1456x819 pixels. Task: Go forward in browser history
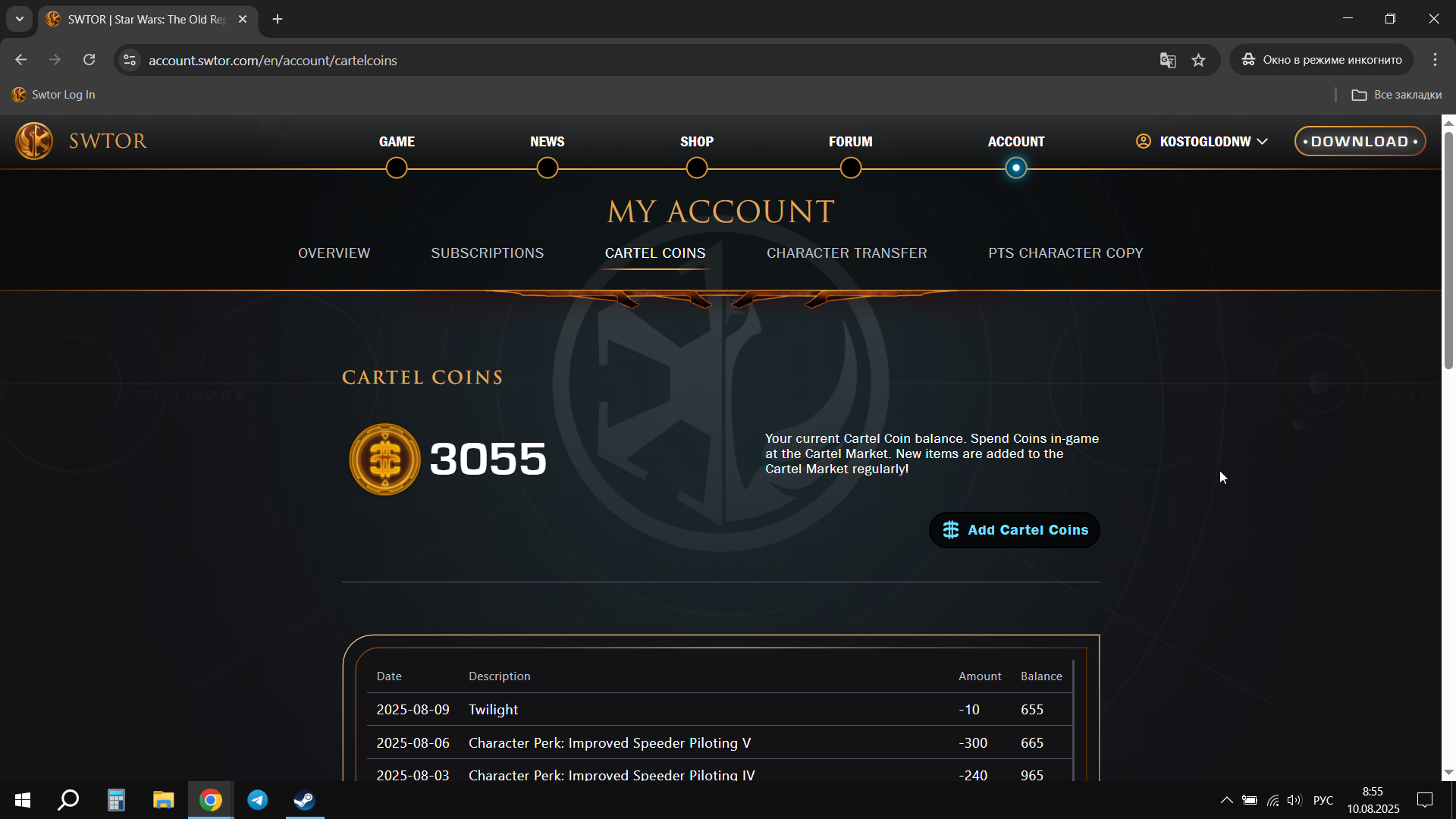click(55, 60)
